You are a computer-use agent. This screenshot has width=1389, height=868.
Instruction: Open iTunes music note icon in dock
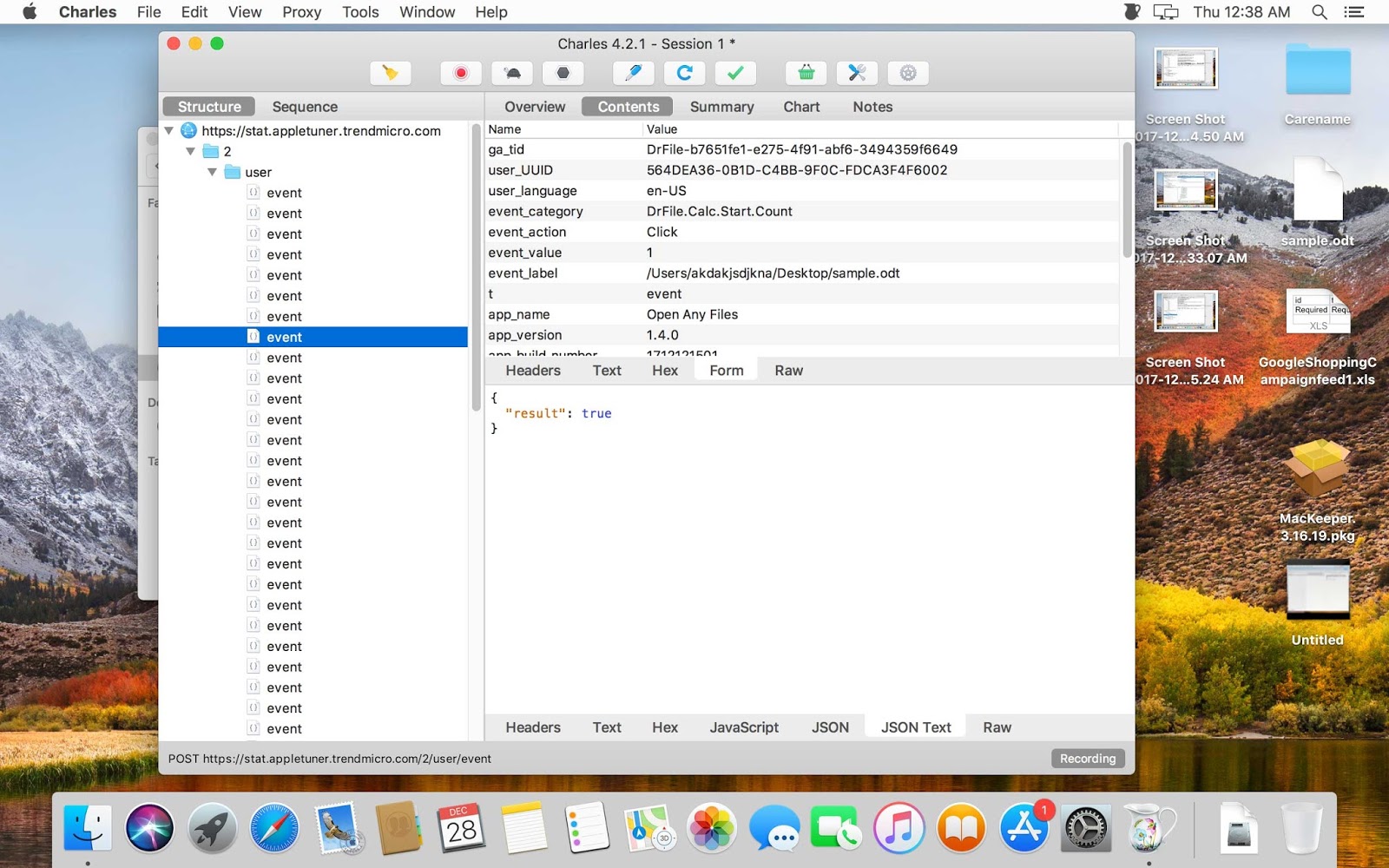pyautogui.click(x=899, y=827)
